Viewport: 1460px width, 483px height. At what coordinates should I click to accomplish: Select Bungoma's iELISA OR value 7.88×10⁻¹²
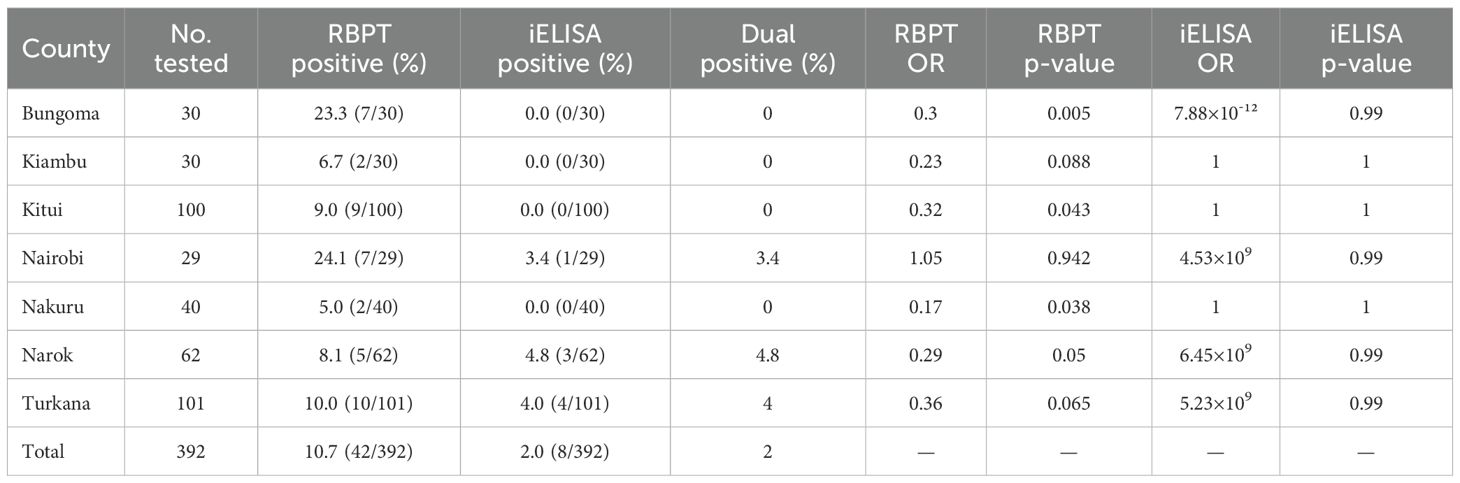click(1216, 114)
